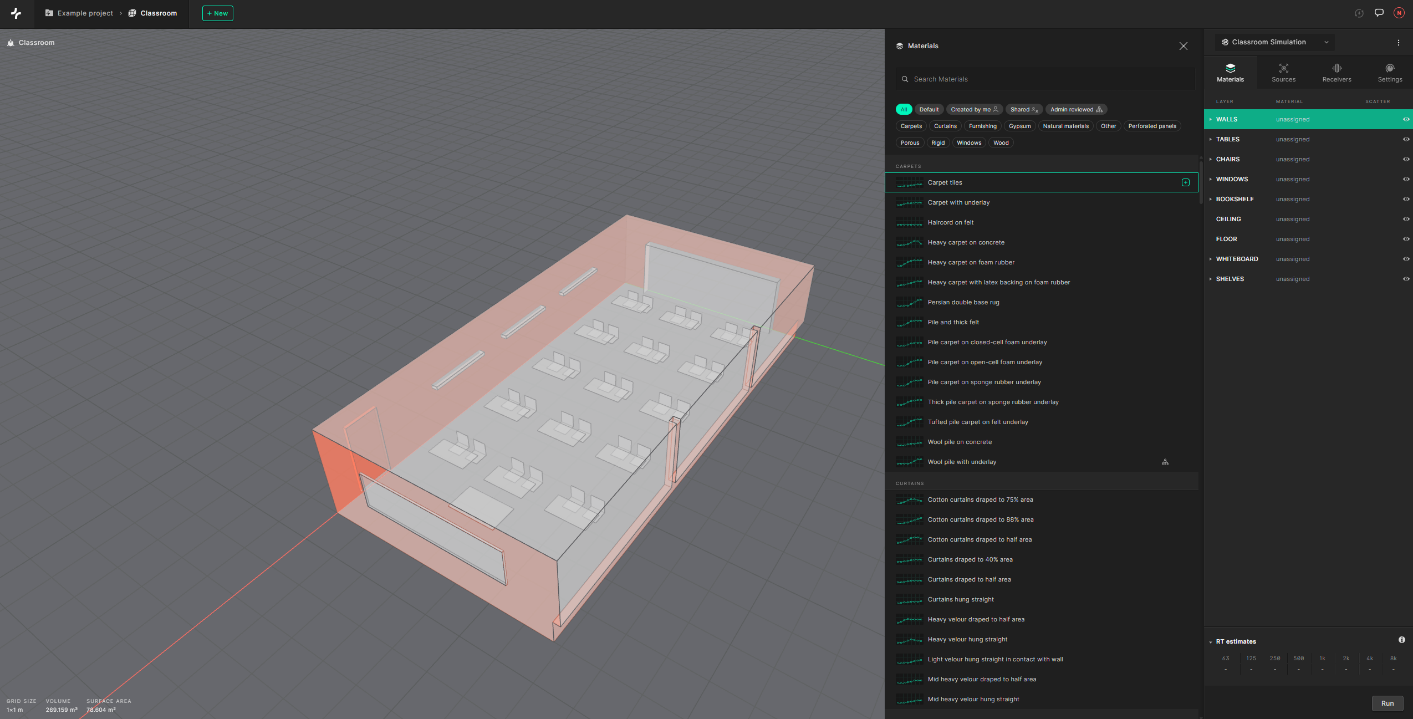The image size is (1413, 719).
Task: Open the red user avatar menu
Action: coord(1399,13)
